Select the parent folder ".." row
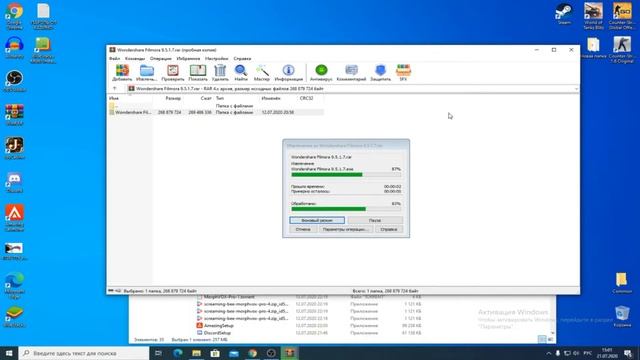This screenshot has height=360, width=640. [x=216, y=106]
